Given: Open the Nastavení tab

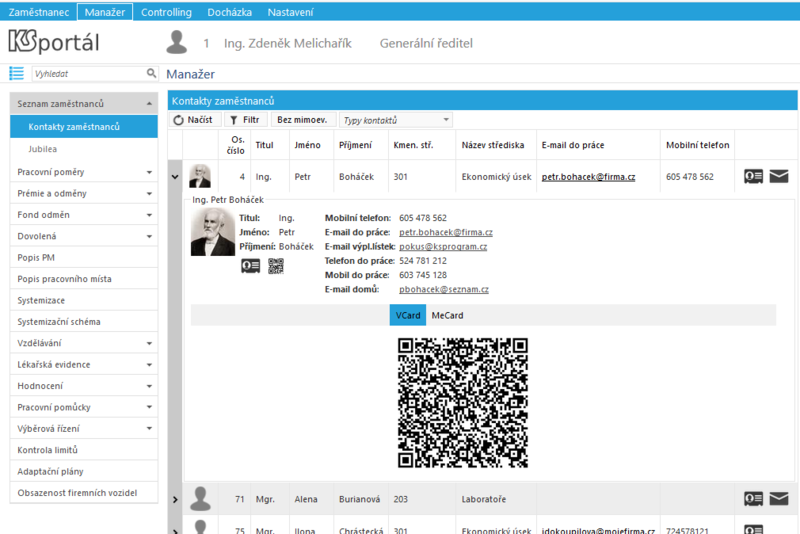Looking at the screenshot, I should tap(290, 12).
